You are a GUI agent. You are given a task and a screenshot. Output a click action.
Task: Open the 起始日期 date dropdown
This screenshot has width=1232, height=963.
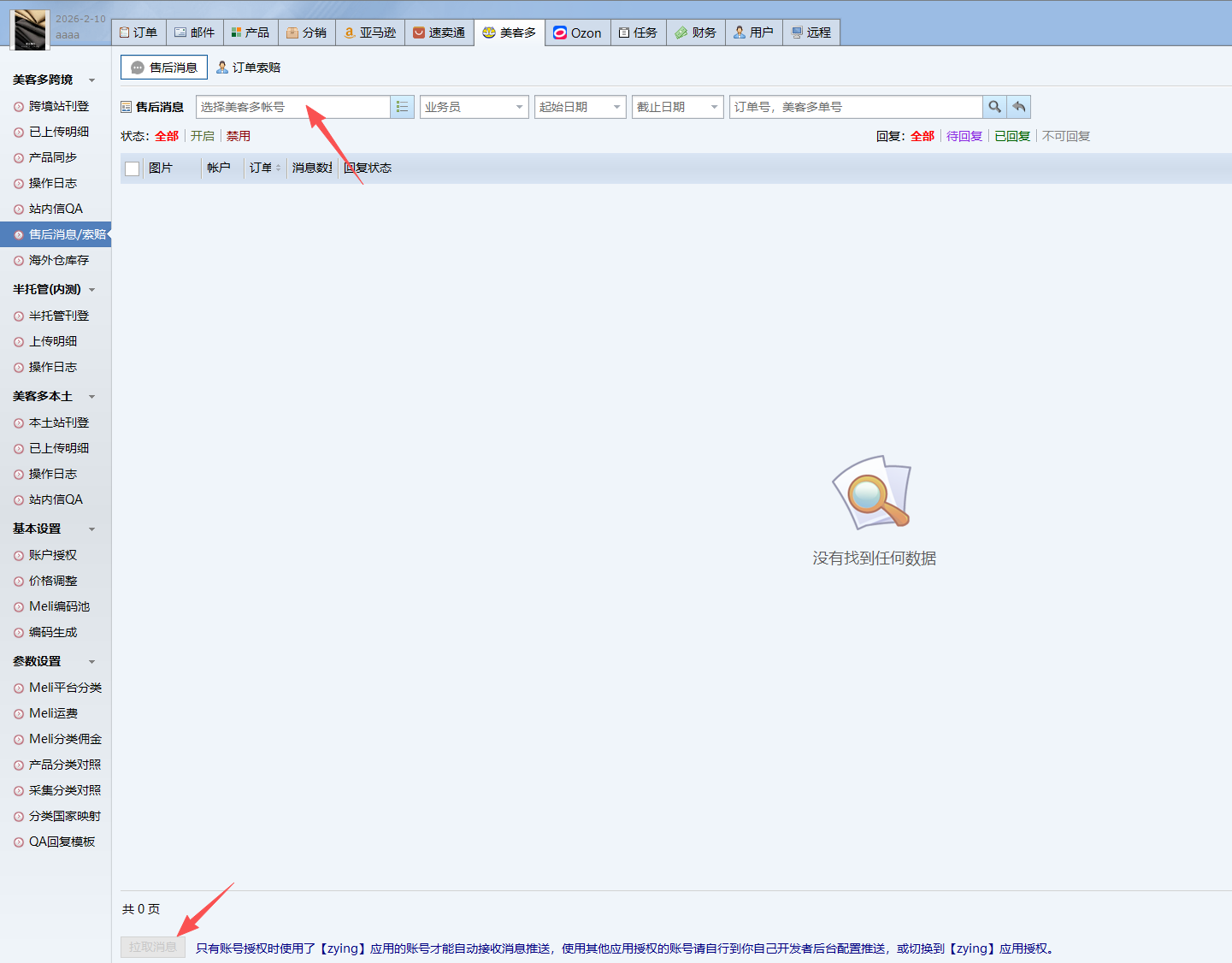click(580, 107)
